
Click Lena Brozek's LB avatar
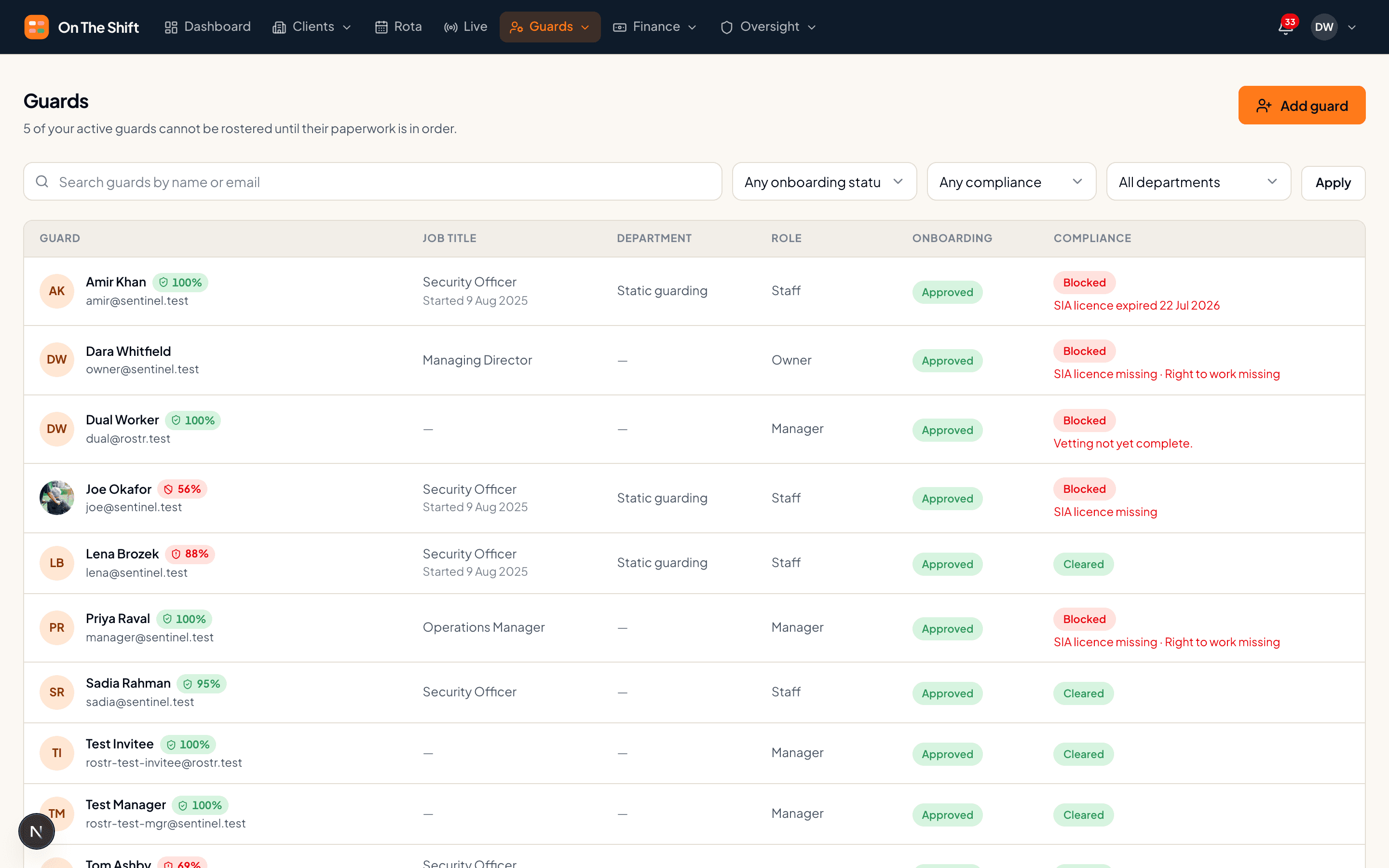[56, 563]
